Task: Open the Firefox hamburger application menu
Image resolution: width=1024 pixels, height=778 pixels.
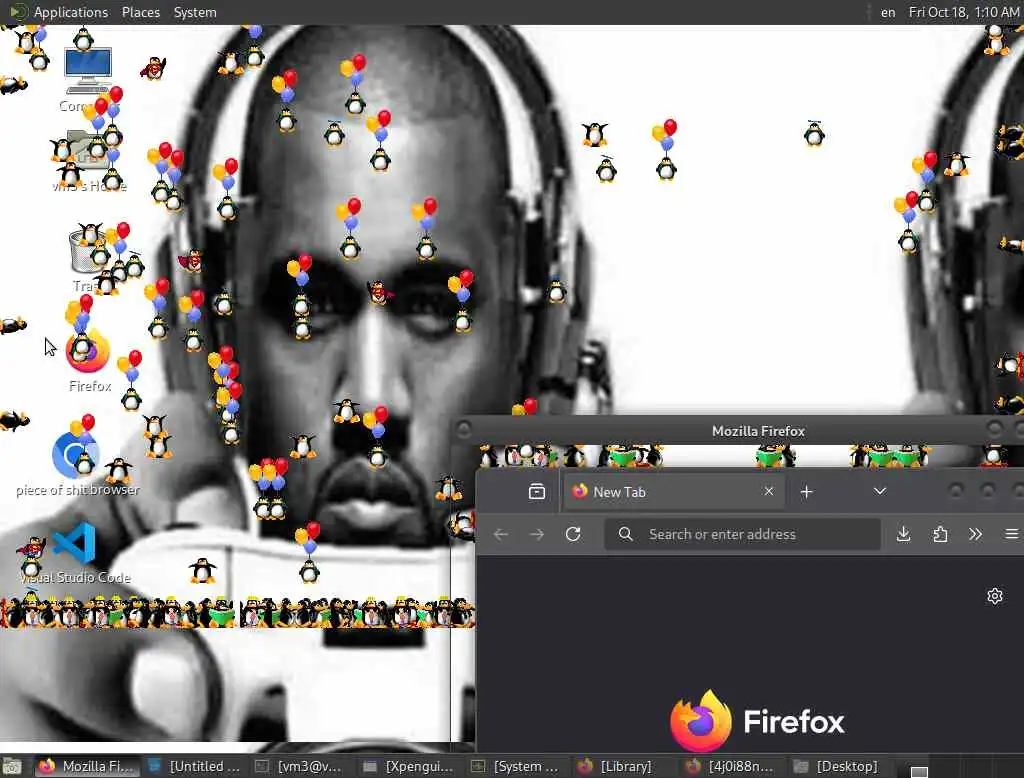Action: pos(1012,534)
